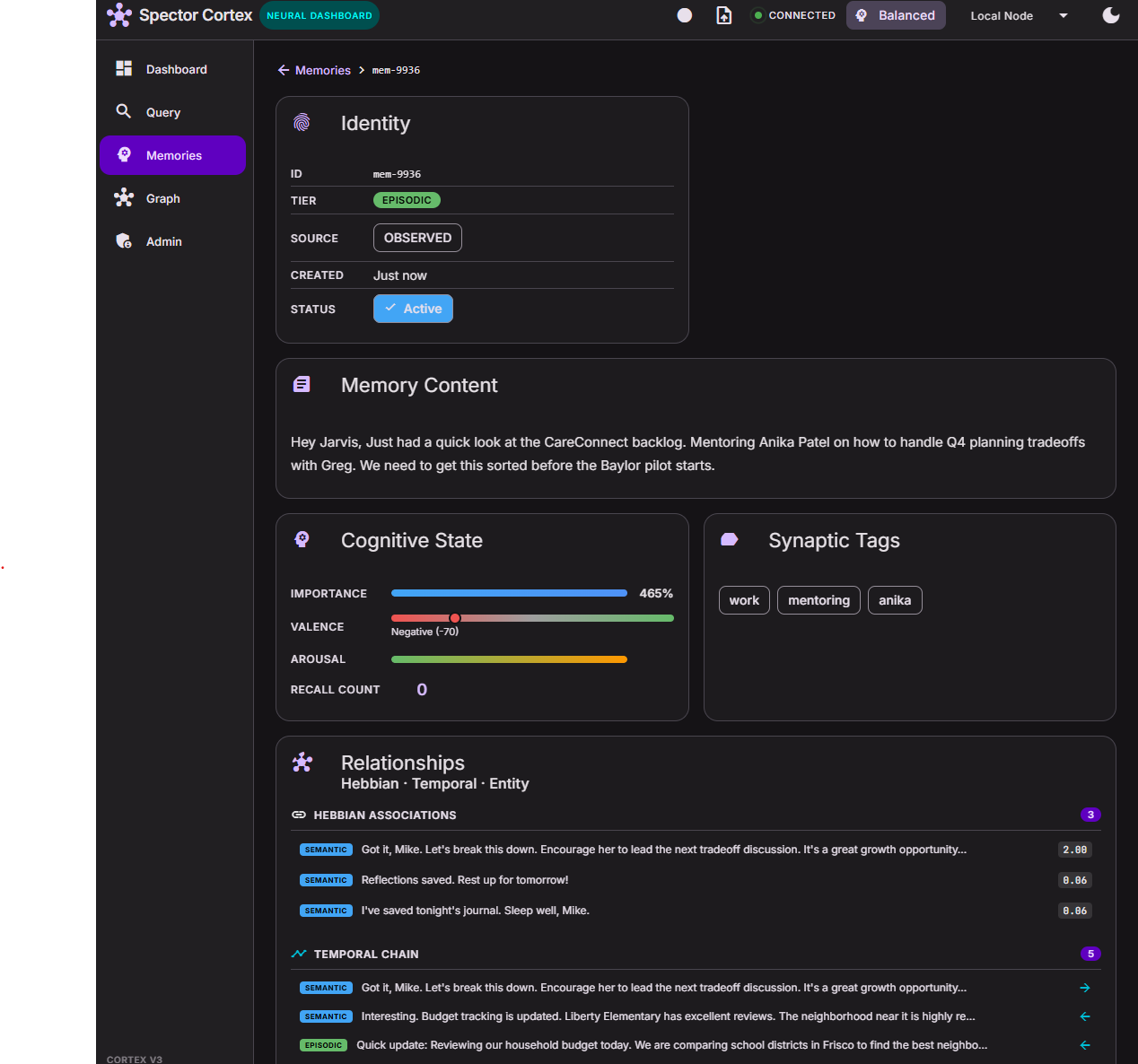
Task: Open Dashboard in the sidebar
Action: click(172, 69)
